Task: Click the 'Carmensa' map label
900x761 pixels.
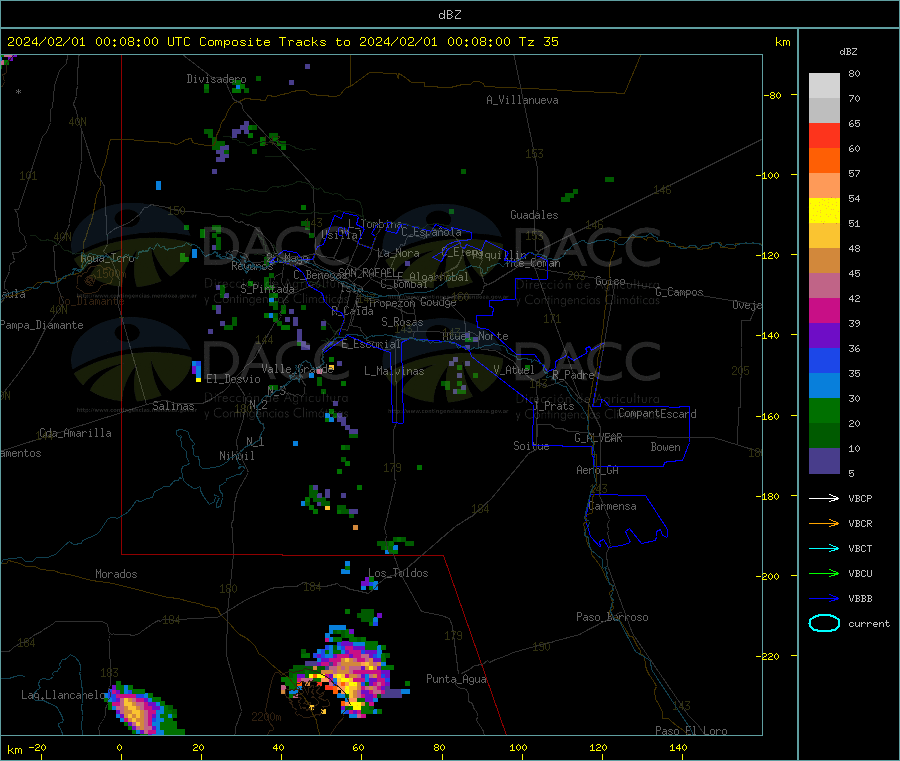Action: [x=612, y=507]
